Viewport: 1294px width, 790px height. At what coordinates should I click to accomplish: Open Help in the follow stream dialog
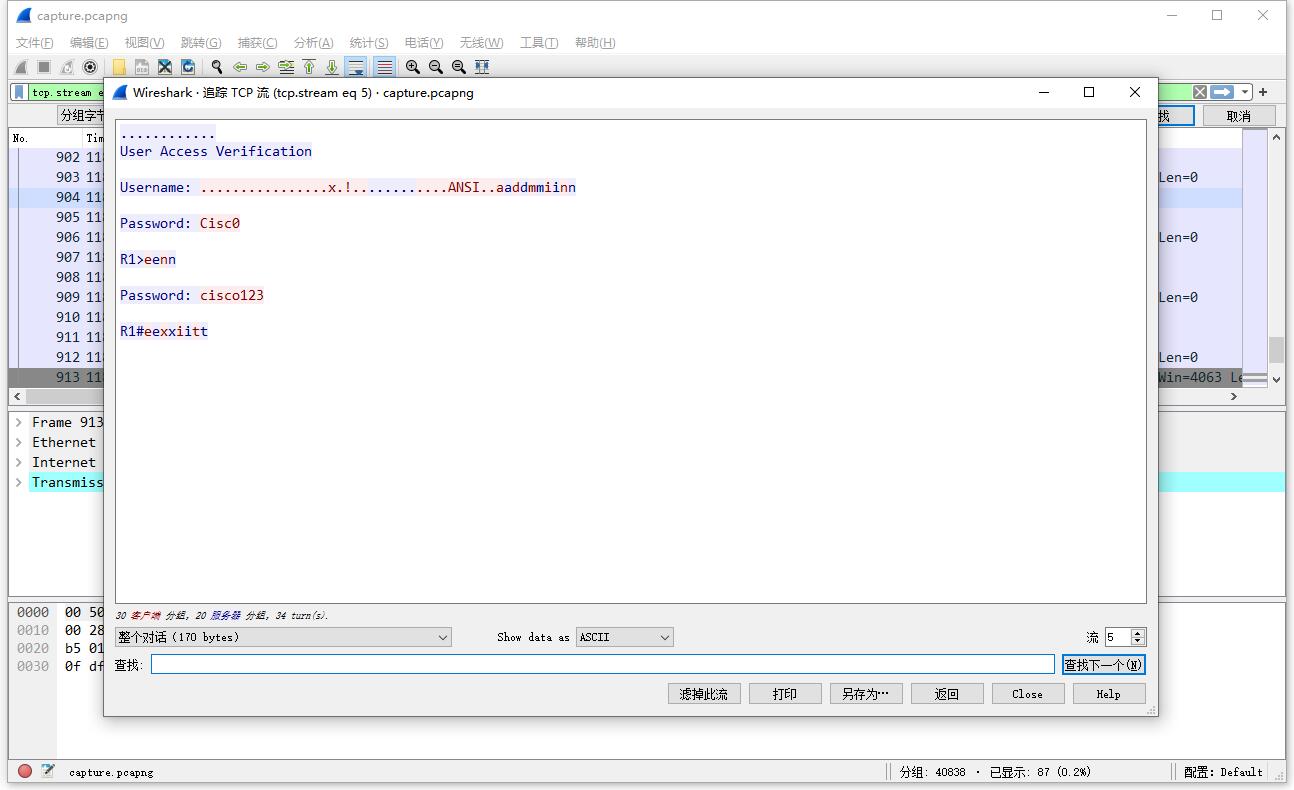click(1109, 694)
